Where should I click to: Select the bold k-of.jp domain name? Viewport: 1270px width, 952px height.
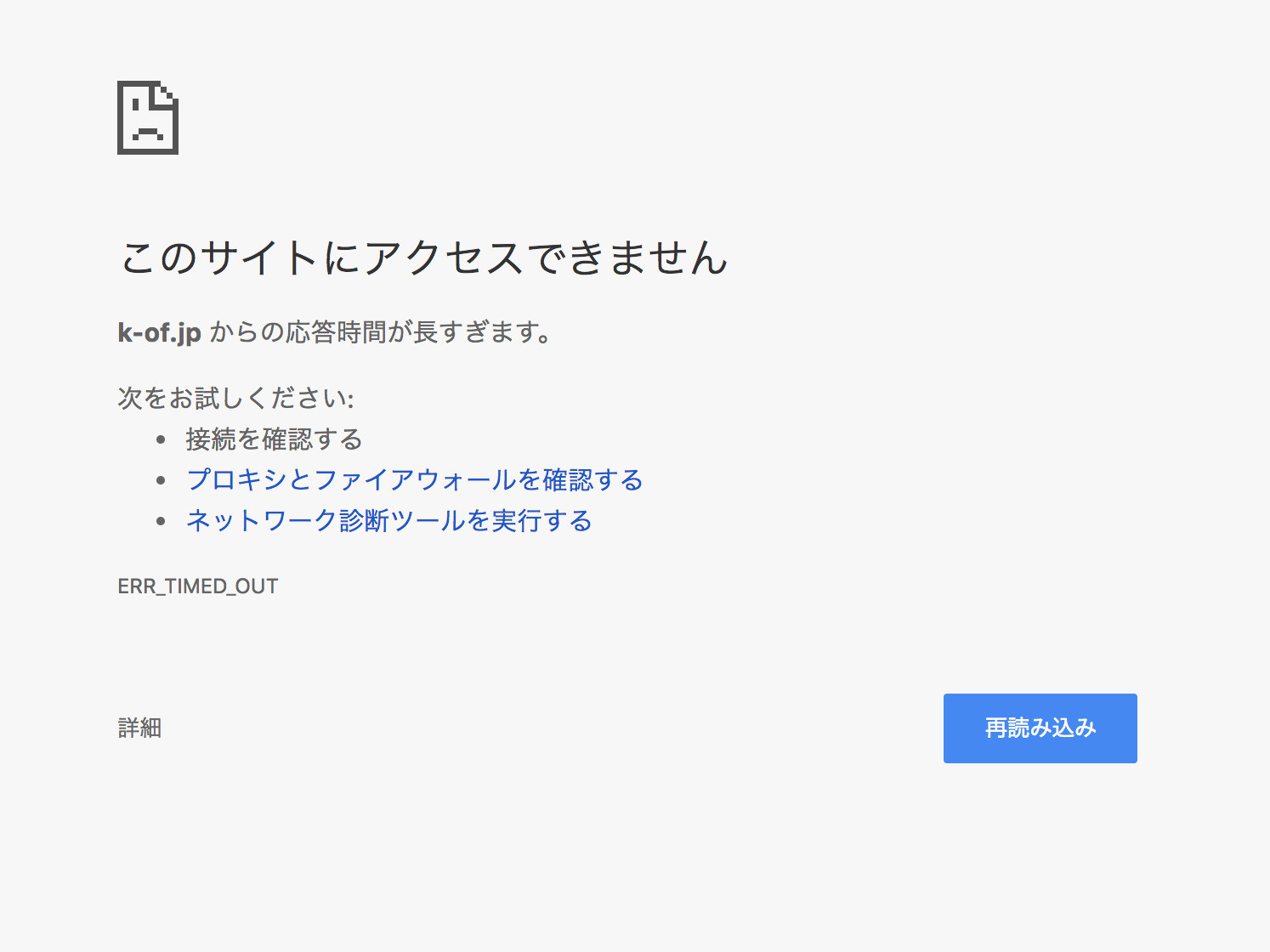click(x=159, y=332)
